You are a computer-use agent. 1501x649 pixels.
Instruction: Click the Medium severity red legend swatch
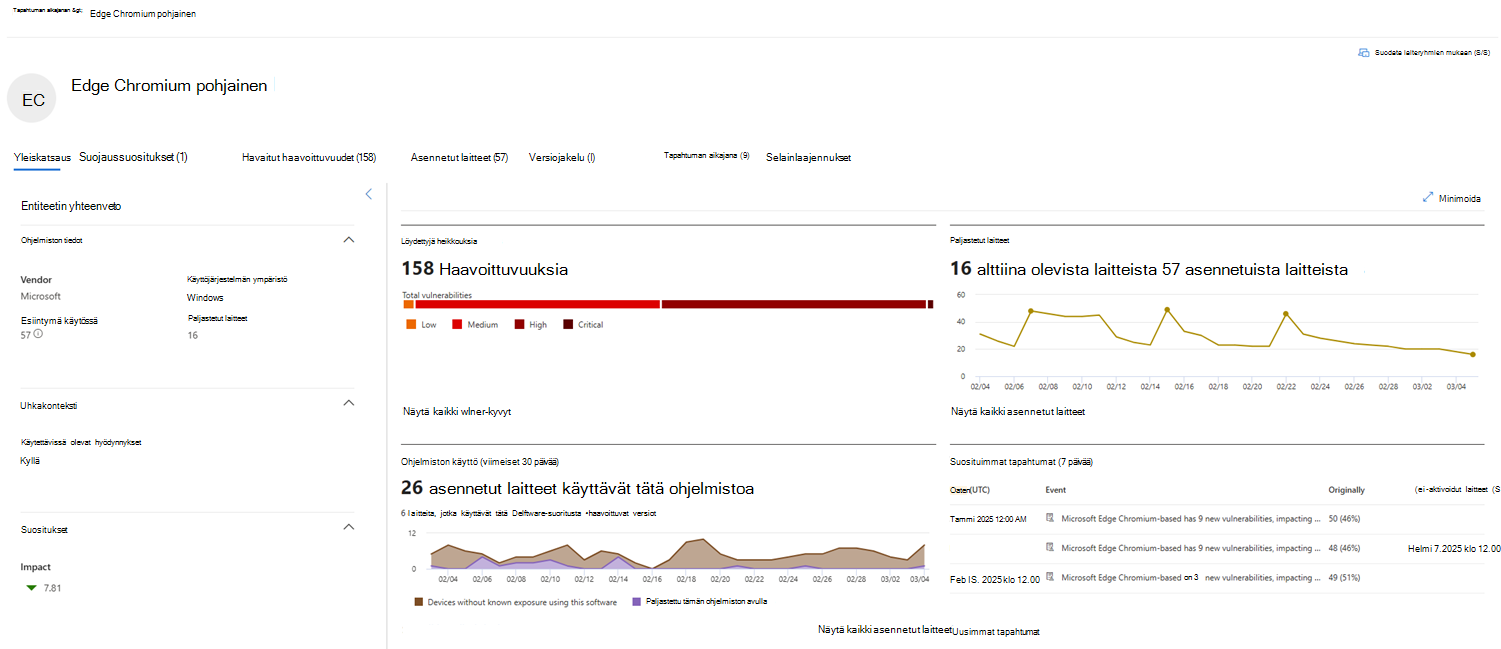pos(457,324)
